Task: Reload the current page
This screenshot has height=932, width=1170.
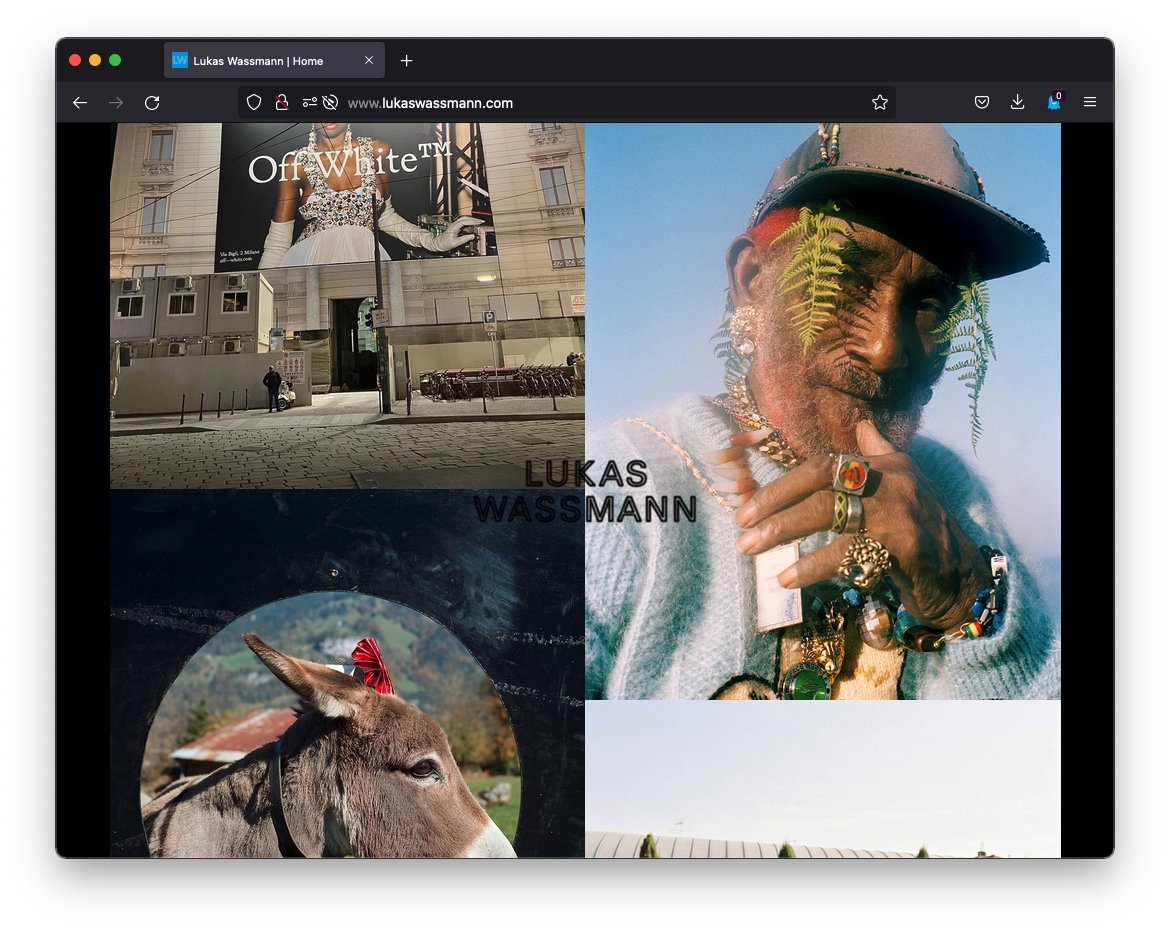Action: click(x=152, y=103)
